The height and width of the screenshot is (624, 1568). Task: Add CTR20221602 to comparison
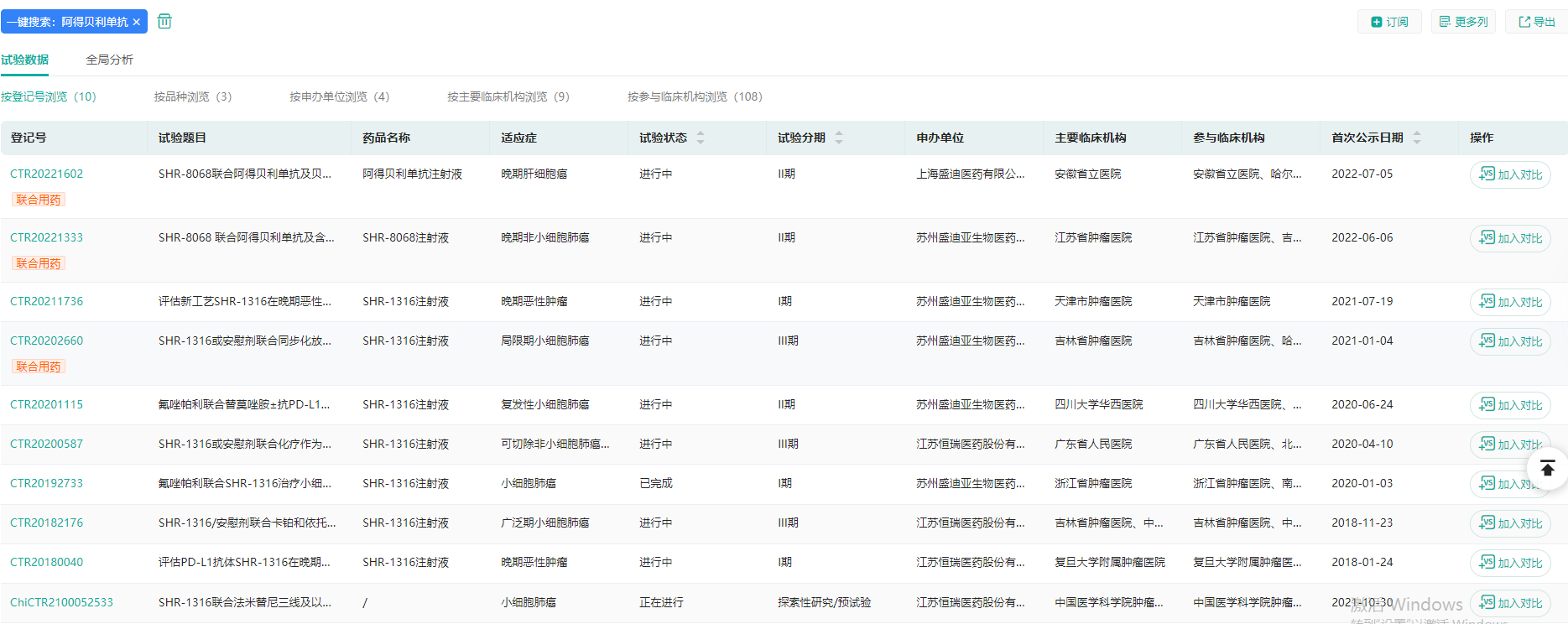pyautogui.click(x=1510, y=174)
